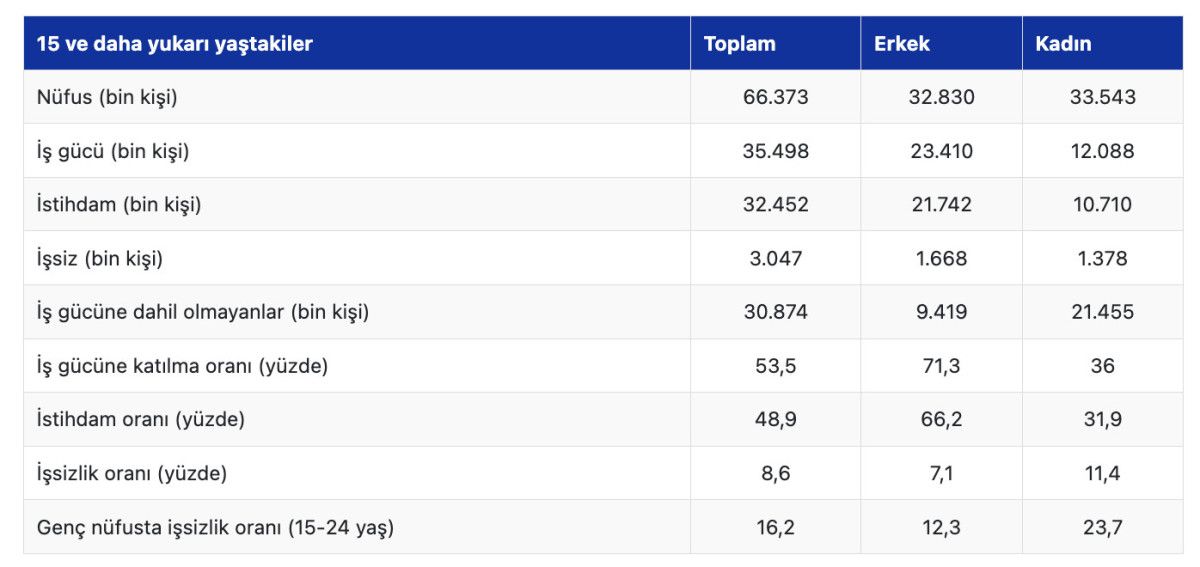Click the 'İstihdam oranı (yüzde)' row label
This screenshot has height=567, width=1200.
pyautogui.click(x=141, y=420)
